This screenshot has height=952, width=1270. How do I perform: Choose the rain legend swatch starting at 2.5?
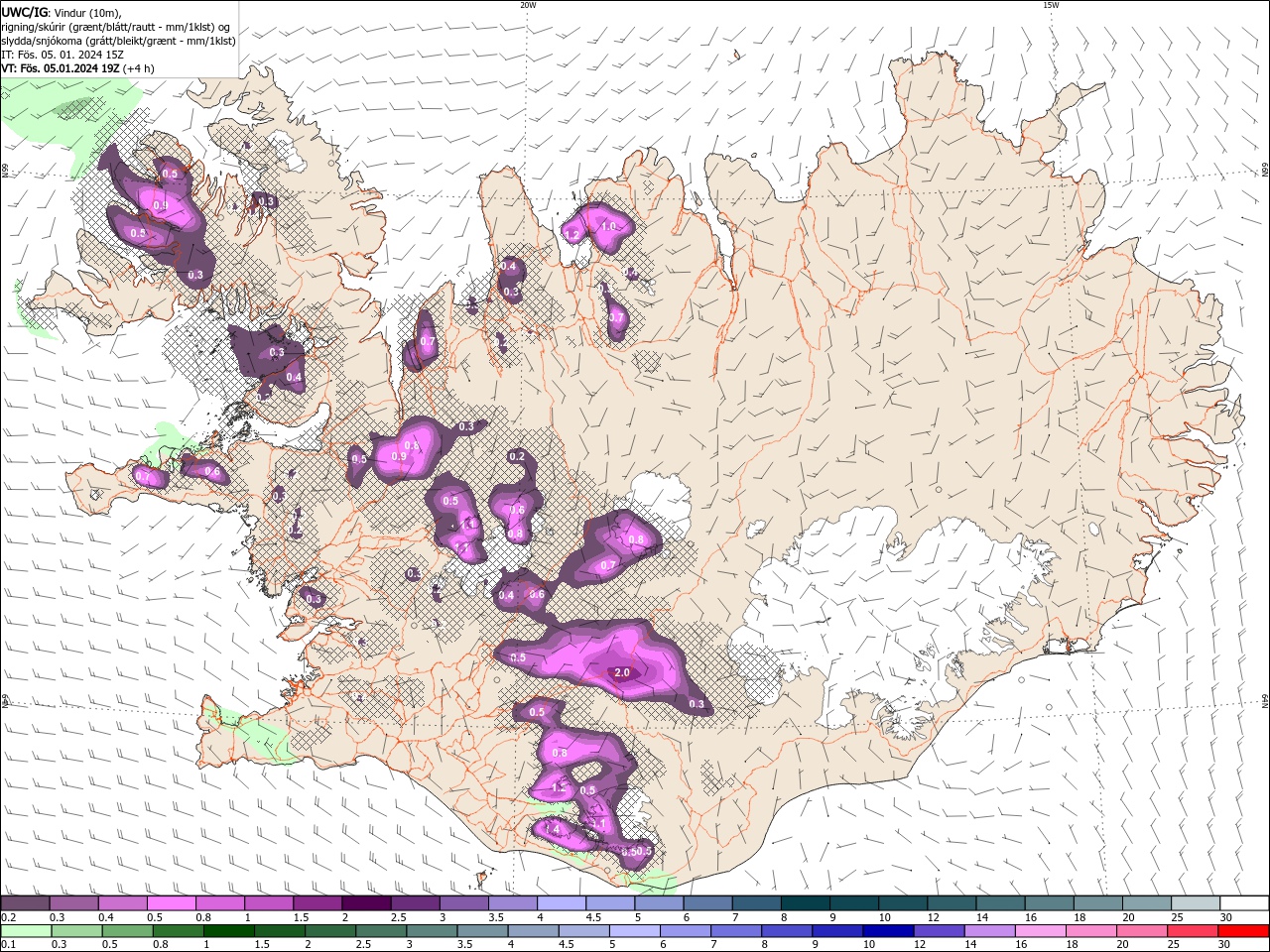(381, 931)
